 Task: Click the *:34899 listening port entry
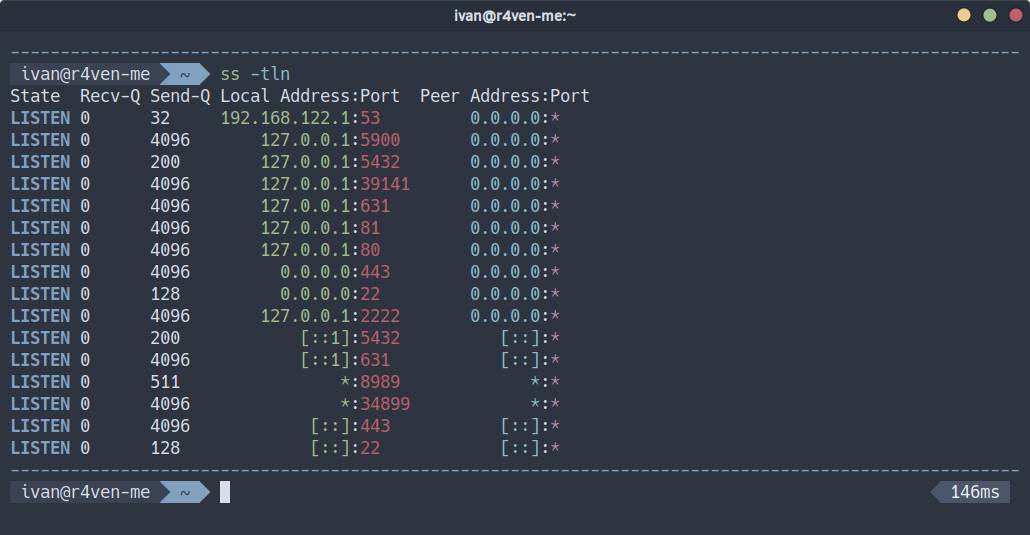375,404
